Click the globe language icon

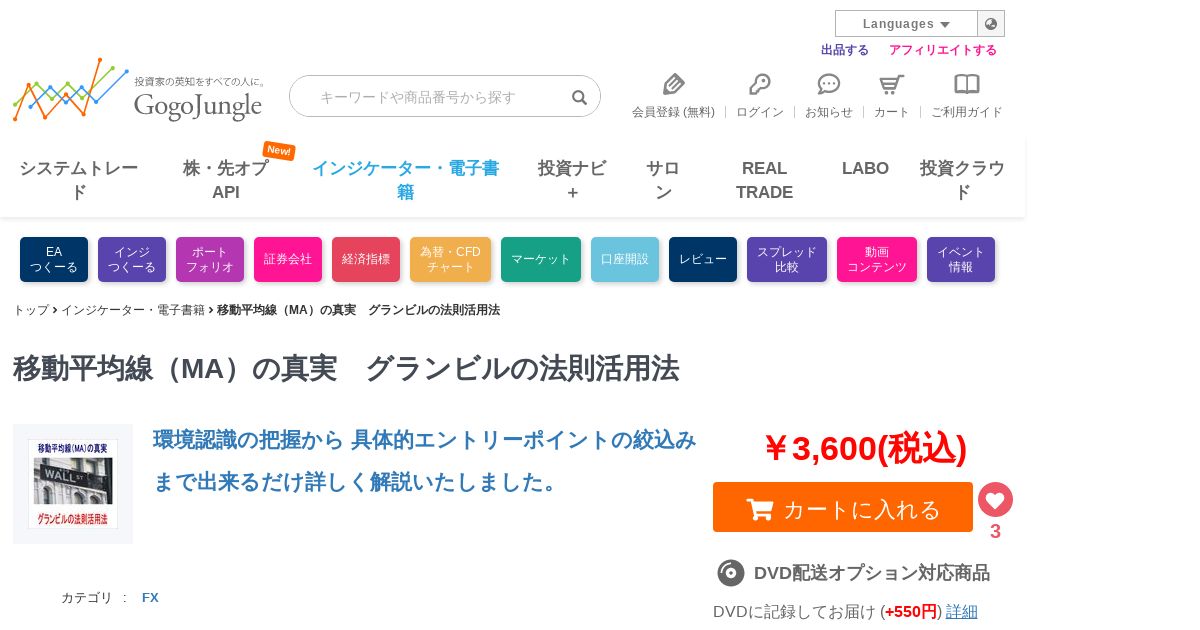tap(991, 24)
